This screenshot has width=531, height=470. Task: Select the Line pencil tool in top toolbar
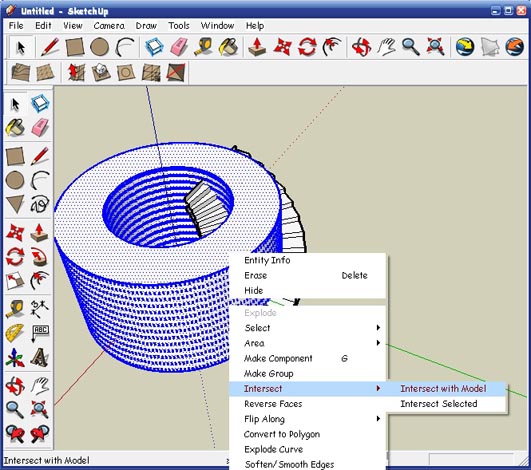[50, 47]
